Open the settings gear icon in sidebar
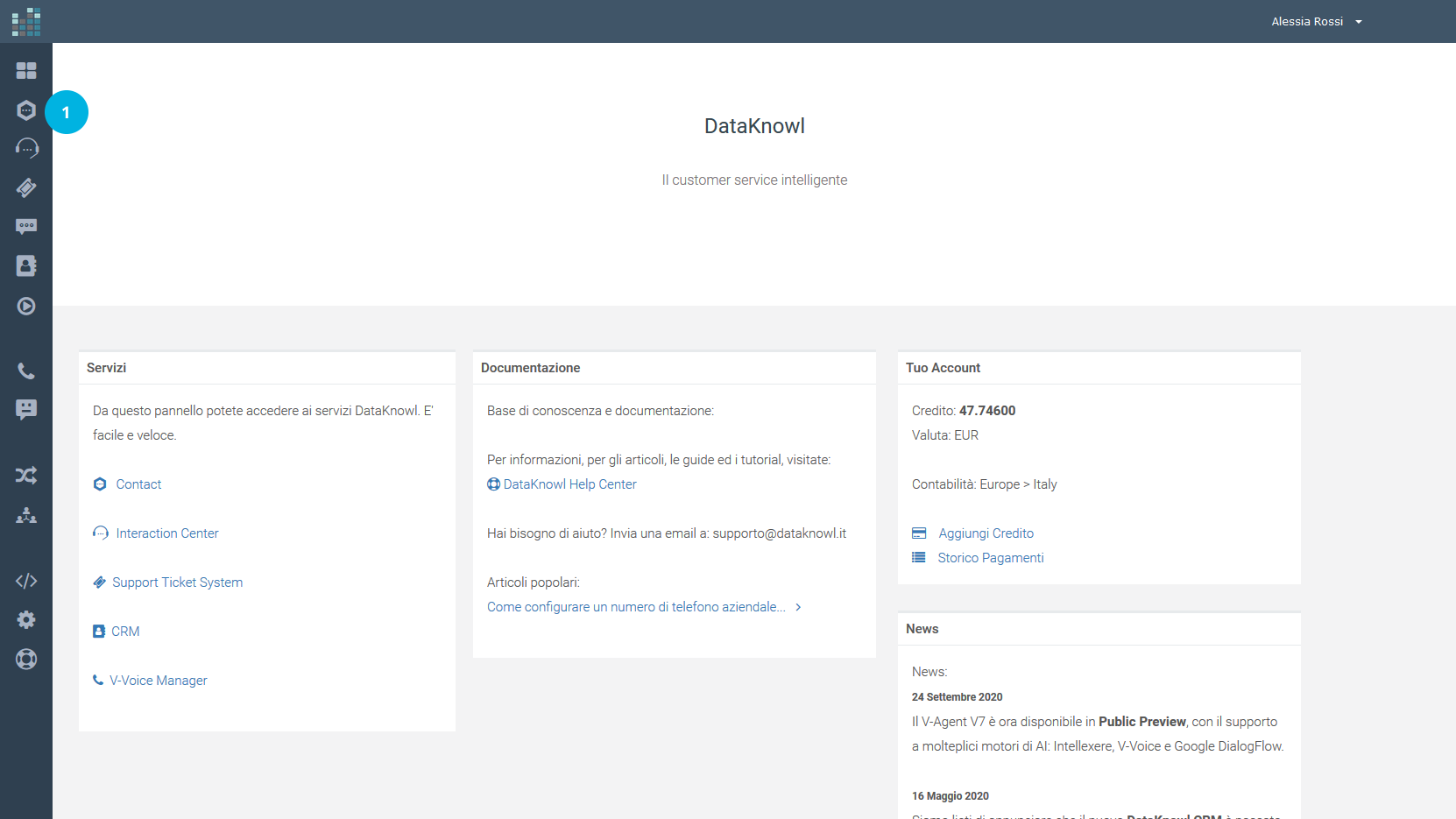The height and width of the screenshot is (819, 1456). [x=26, y=620]
